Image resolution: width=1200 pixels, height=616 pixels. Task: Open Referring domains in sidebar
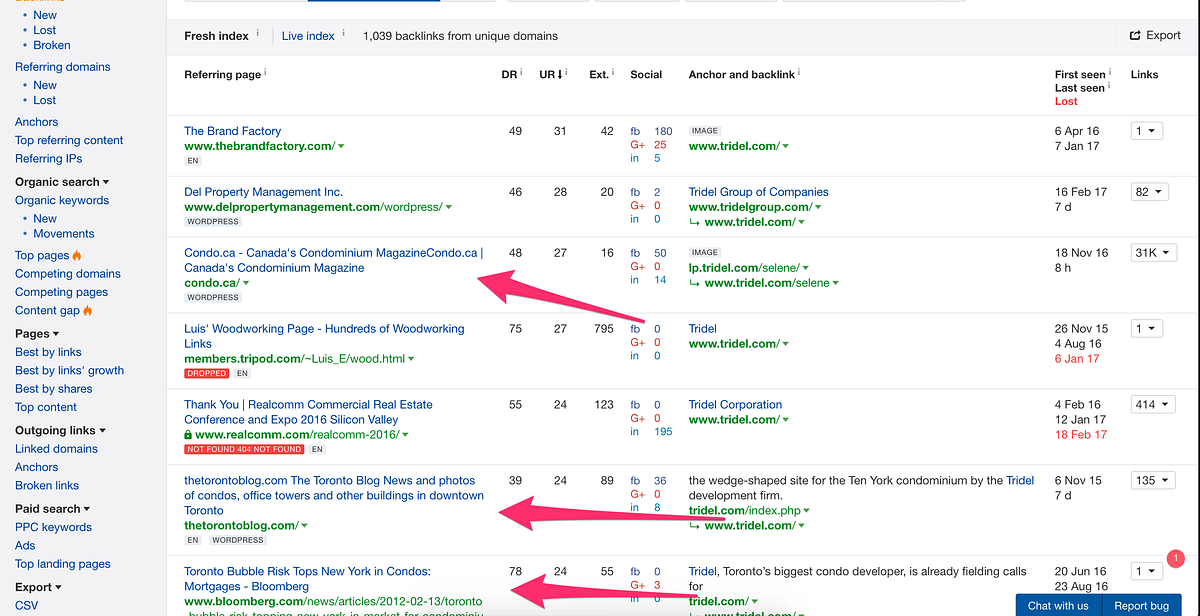63,67
